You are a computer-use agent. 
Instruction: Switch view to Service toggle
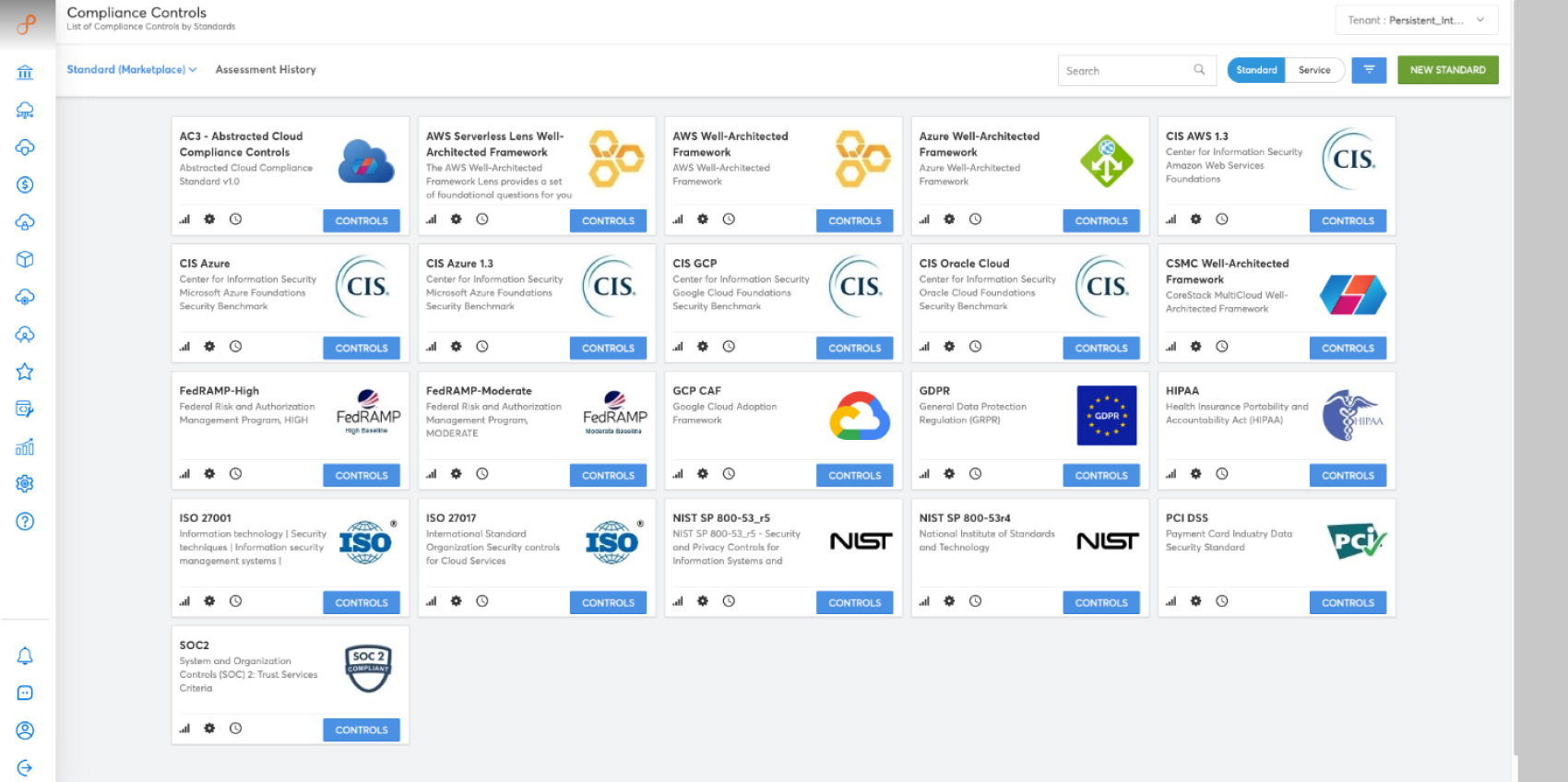click(x=1314, y=70)
